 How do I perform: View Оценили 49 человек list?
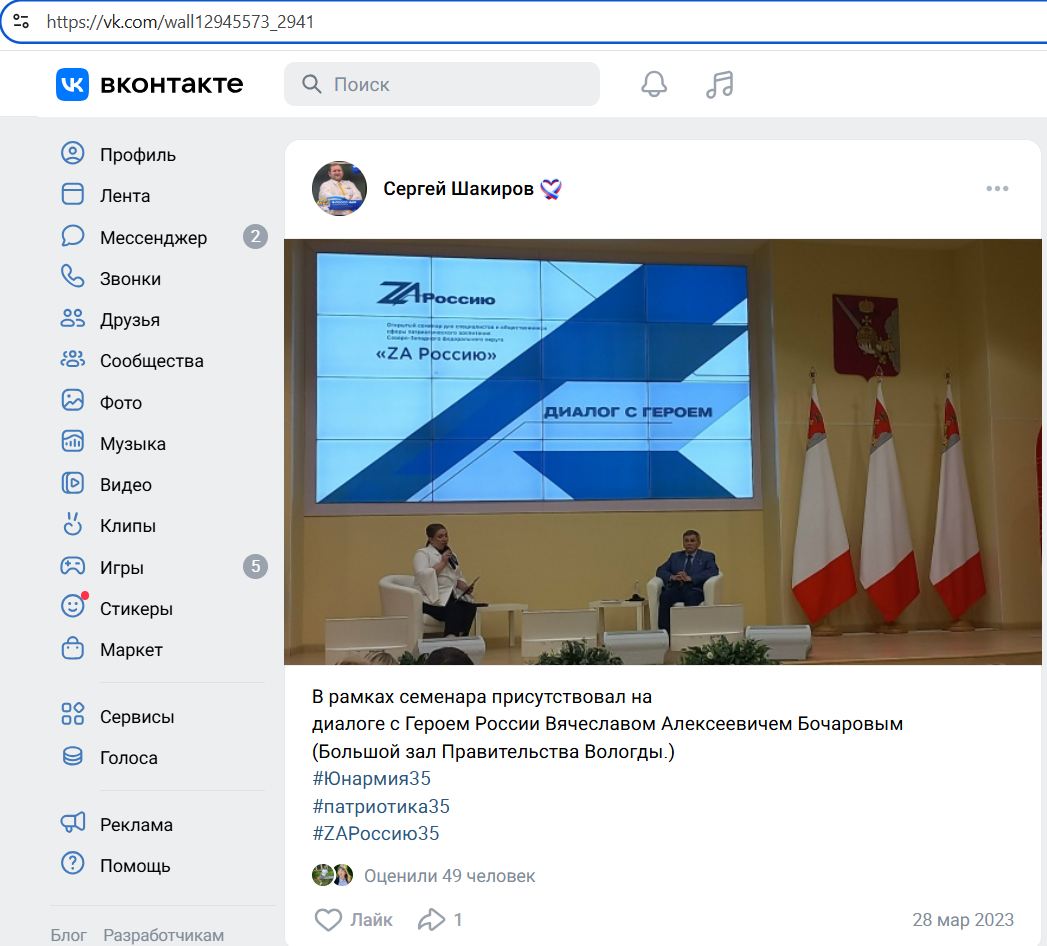click(449, 876)
